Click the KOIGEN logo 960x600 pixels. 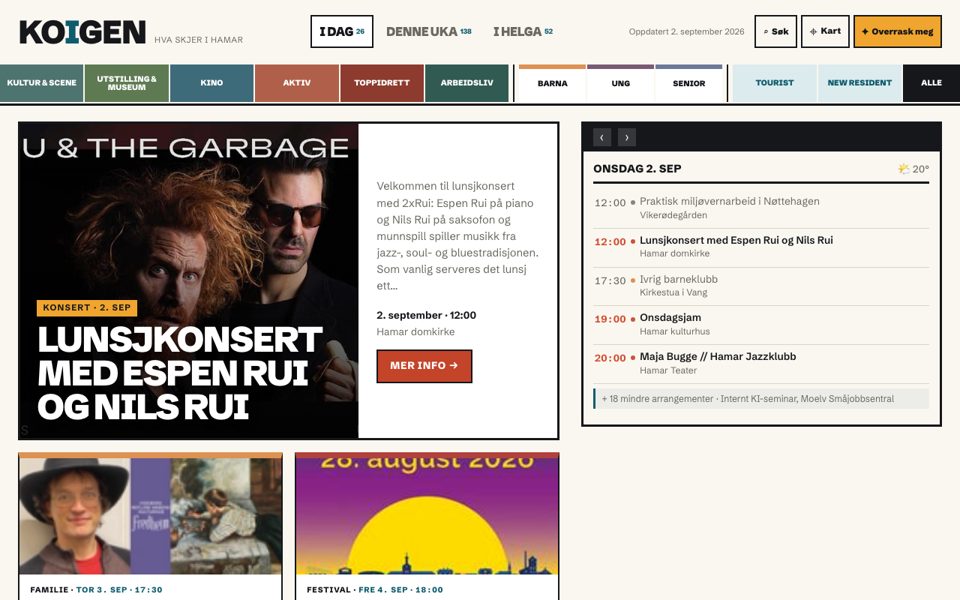pyautogui.click(x=83, y=32)
